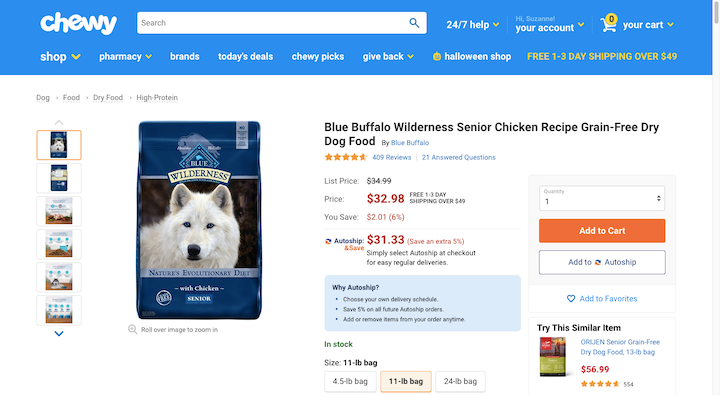Open the shopping cart icon
Viewport: 720px width, 395px height.
(x=609, y=23)
